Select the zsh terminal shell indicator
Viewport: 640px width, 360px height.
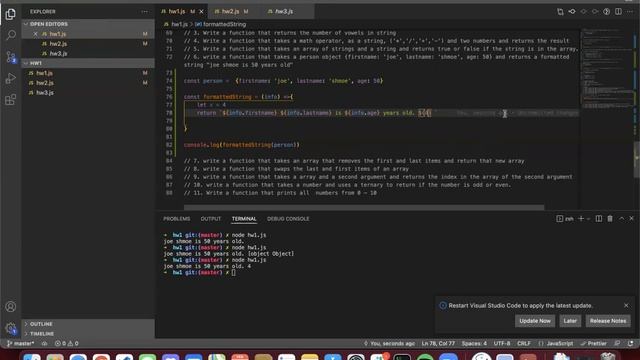click(565, 219)
